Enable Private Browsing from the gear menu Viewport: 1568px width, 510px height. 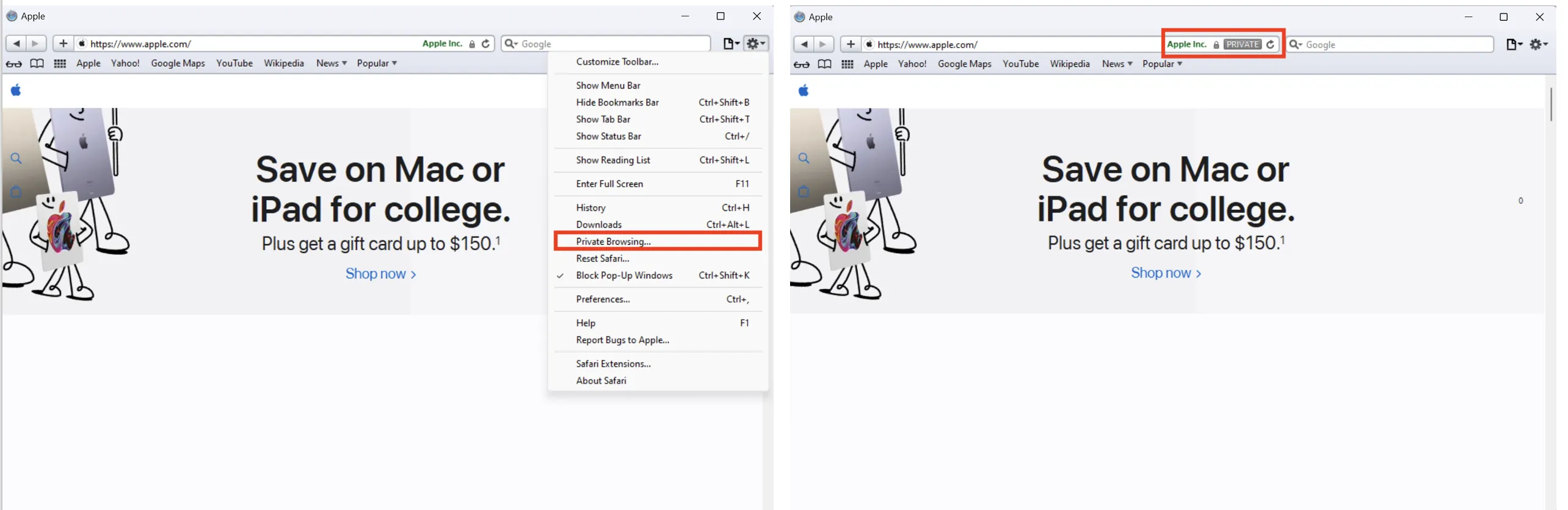[x=613, y=242]
